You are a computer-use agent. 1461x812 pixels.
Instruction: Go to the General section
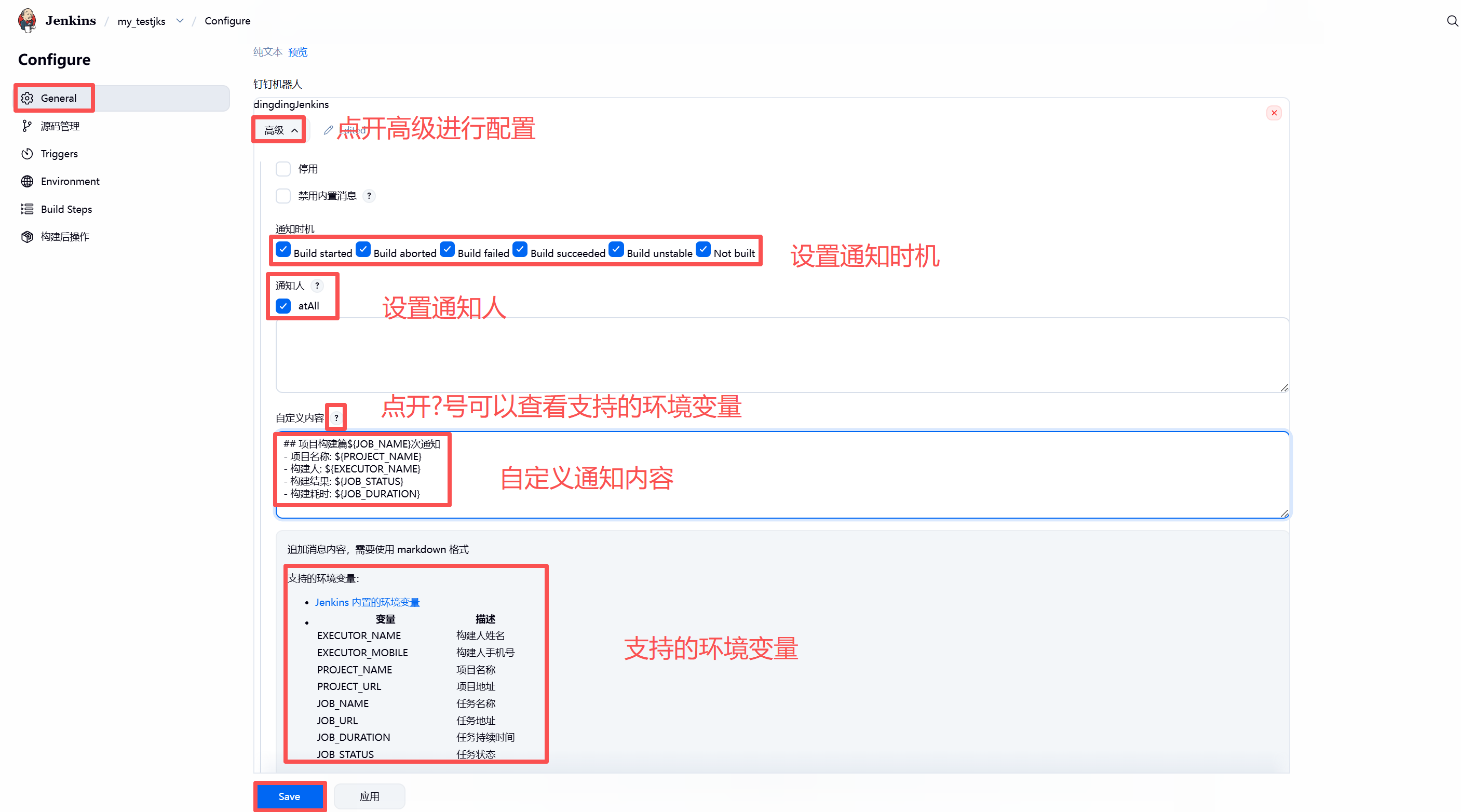point(122,98)
